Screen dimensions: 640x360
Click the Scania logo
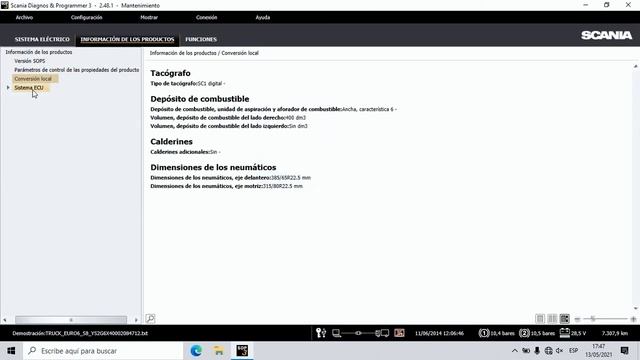click(607, 35)
